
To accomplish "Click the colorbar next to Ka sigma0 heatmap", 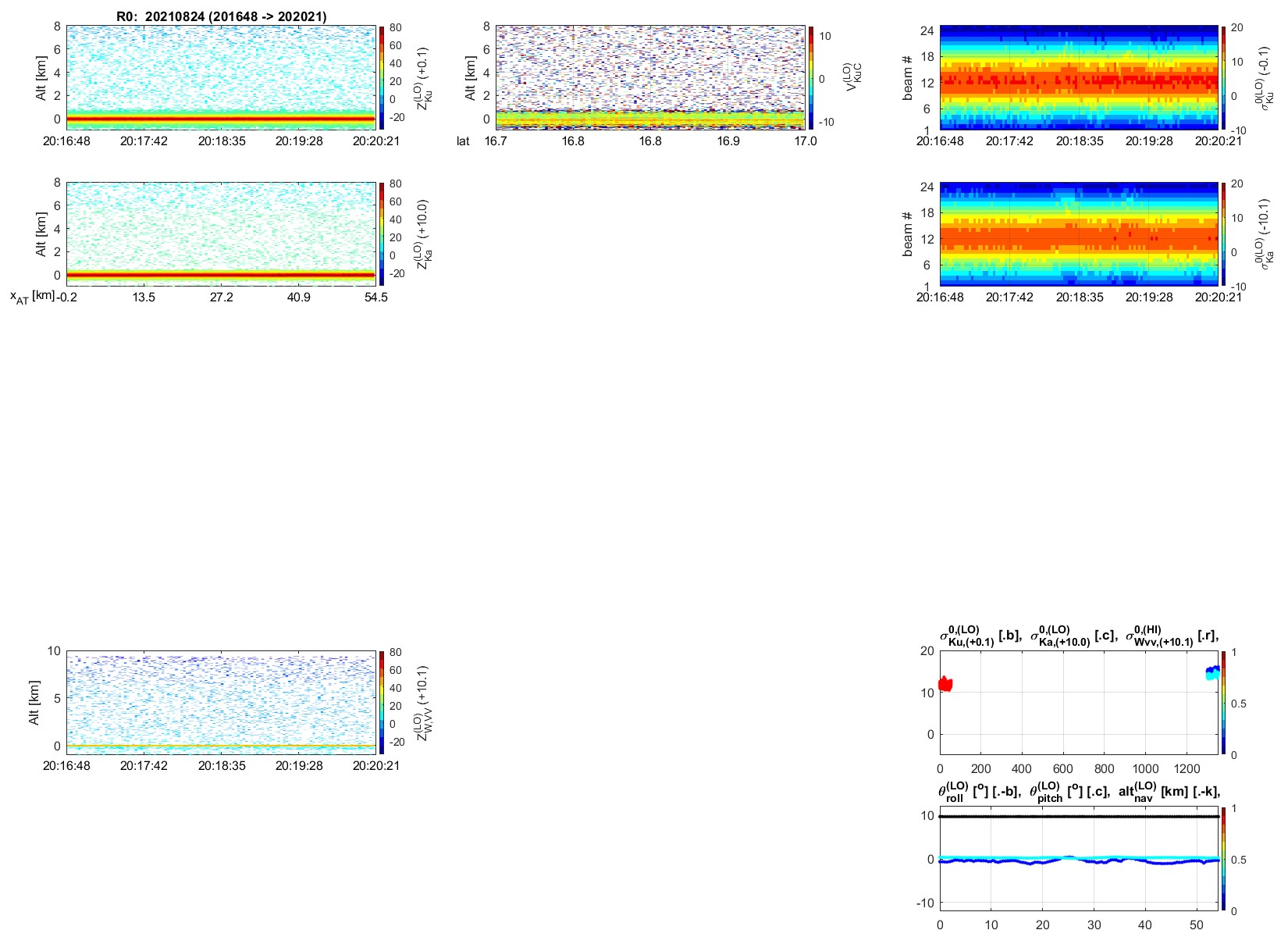I will [x=1224, y=233].
